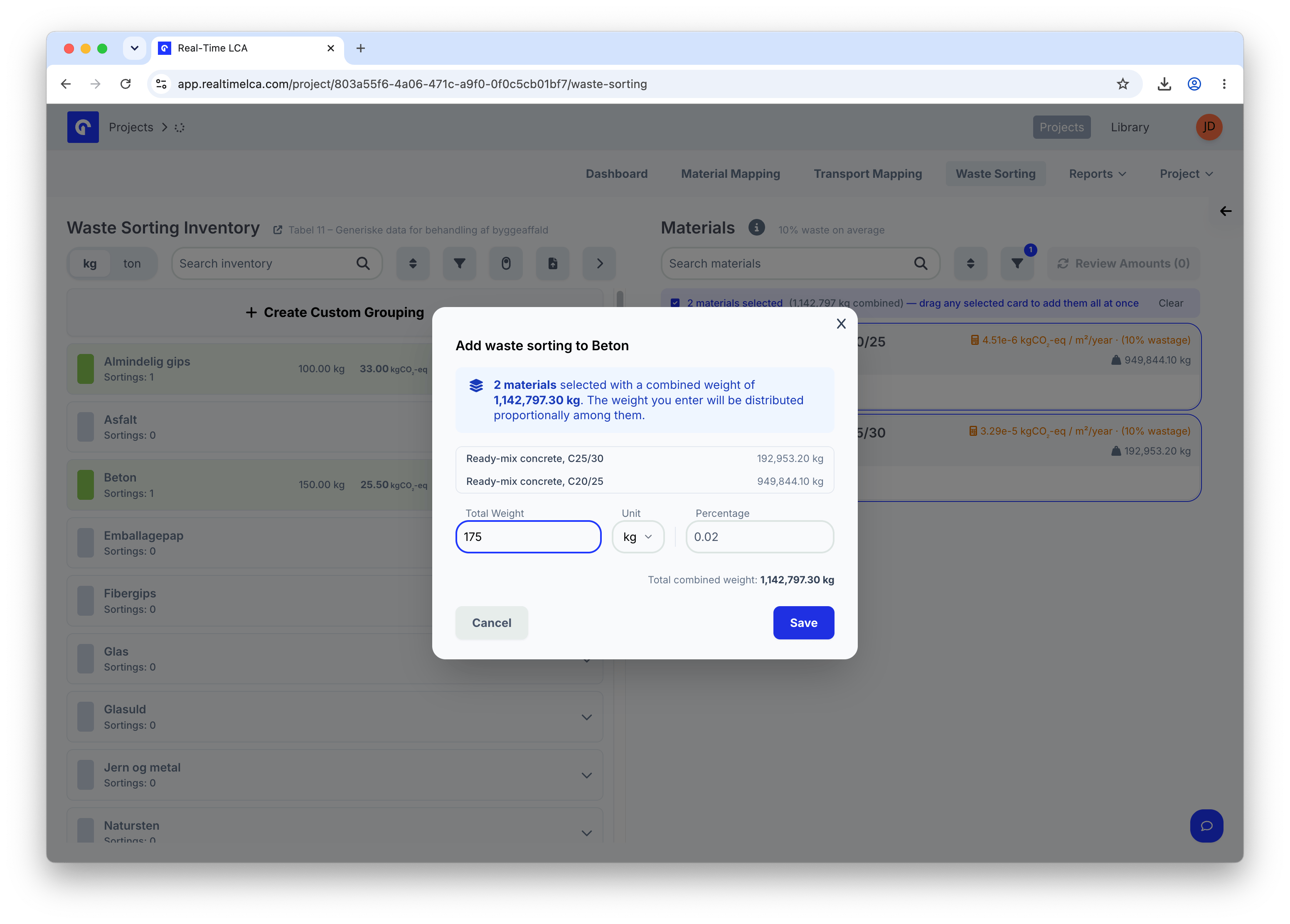
Task: Click the Beton green color swatch
Action: tap(85, 484)
